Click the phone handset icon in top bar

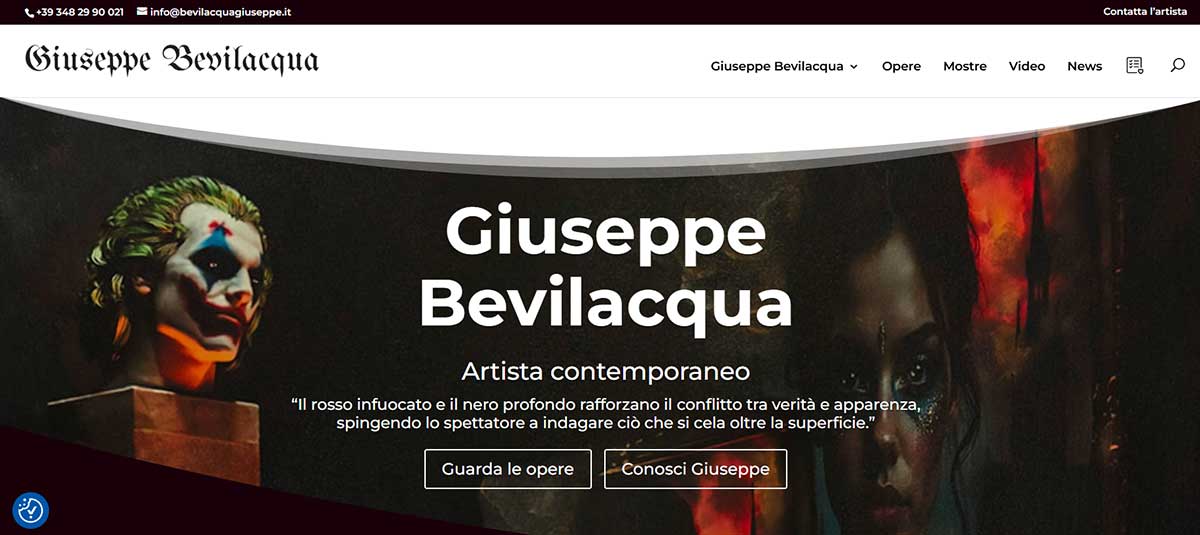[29, 12]
